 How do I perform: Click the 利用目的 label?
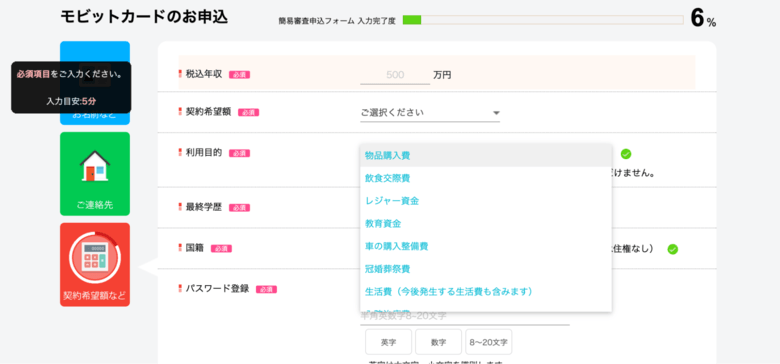click(203, 153)
